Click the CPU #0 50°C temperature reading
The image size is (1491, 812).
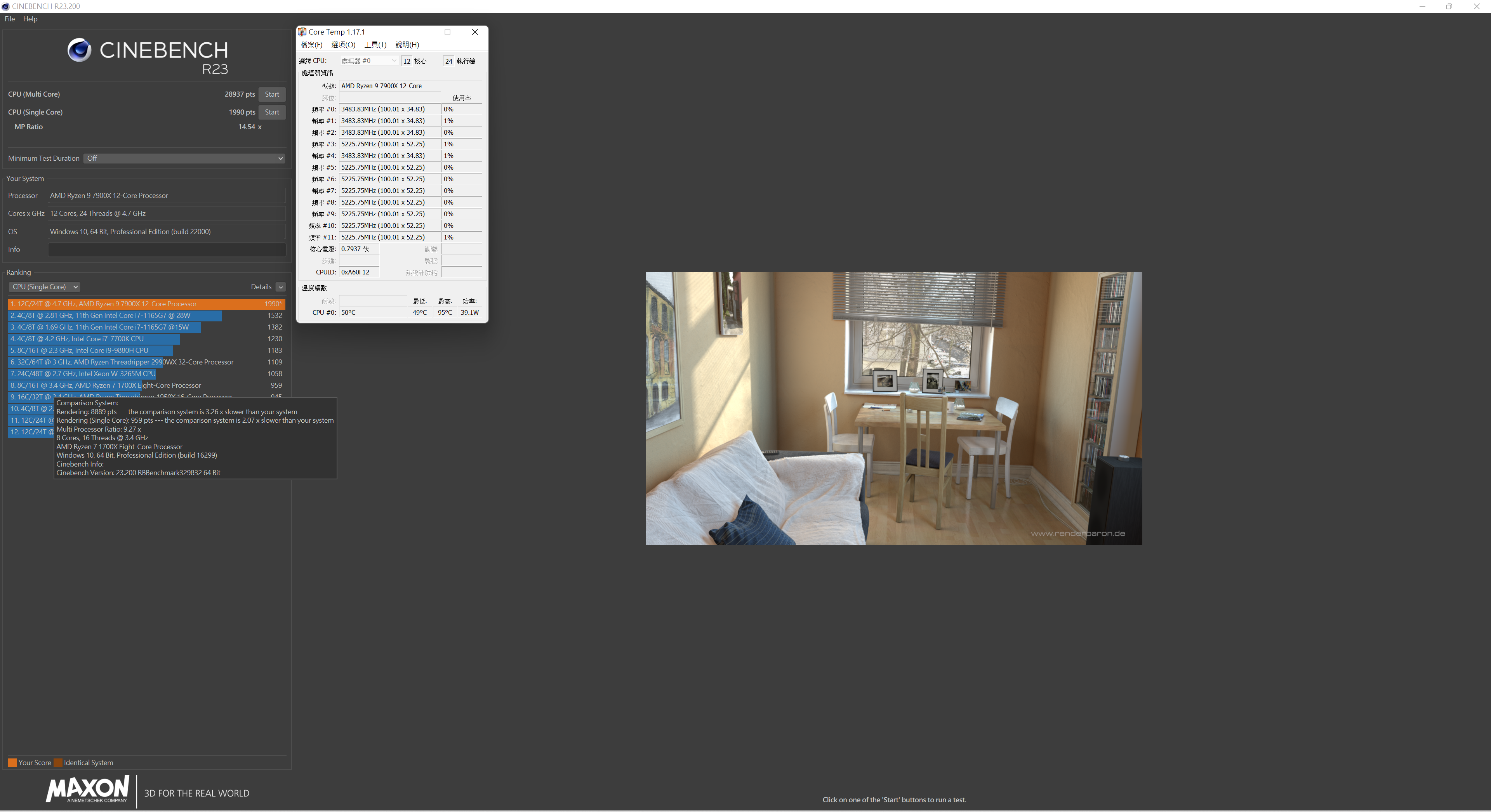[373, 312]
